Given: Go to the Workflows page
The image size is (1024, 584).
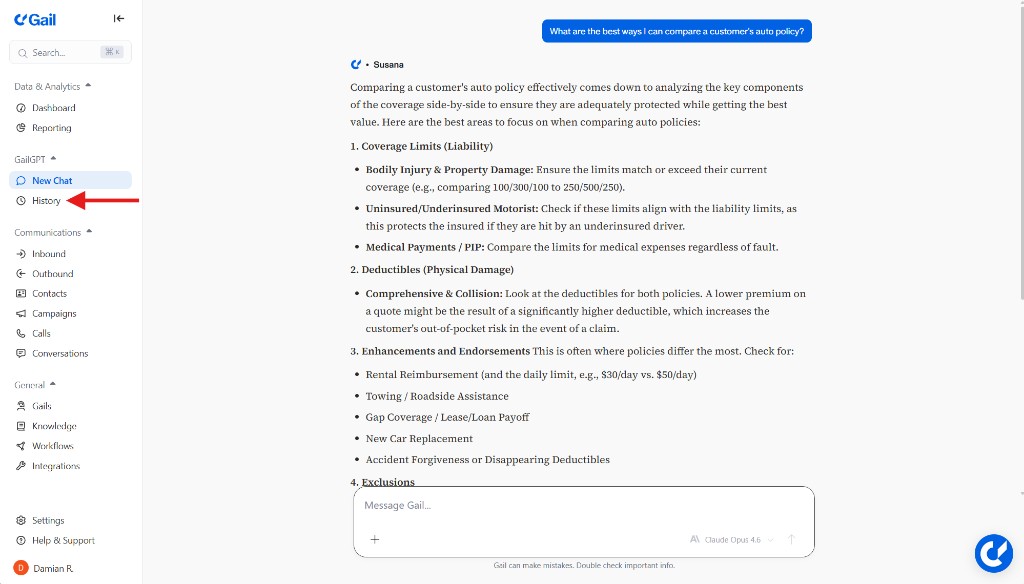Looking at the screenshot, I should tap(52, 446).
